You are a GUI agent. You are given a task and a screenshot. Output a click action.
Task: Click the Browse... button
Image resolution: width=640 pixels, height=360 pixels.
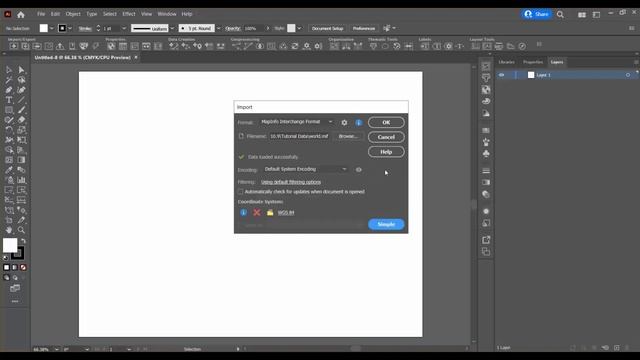[348, 136]
